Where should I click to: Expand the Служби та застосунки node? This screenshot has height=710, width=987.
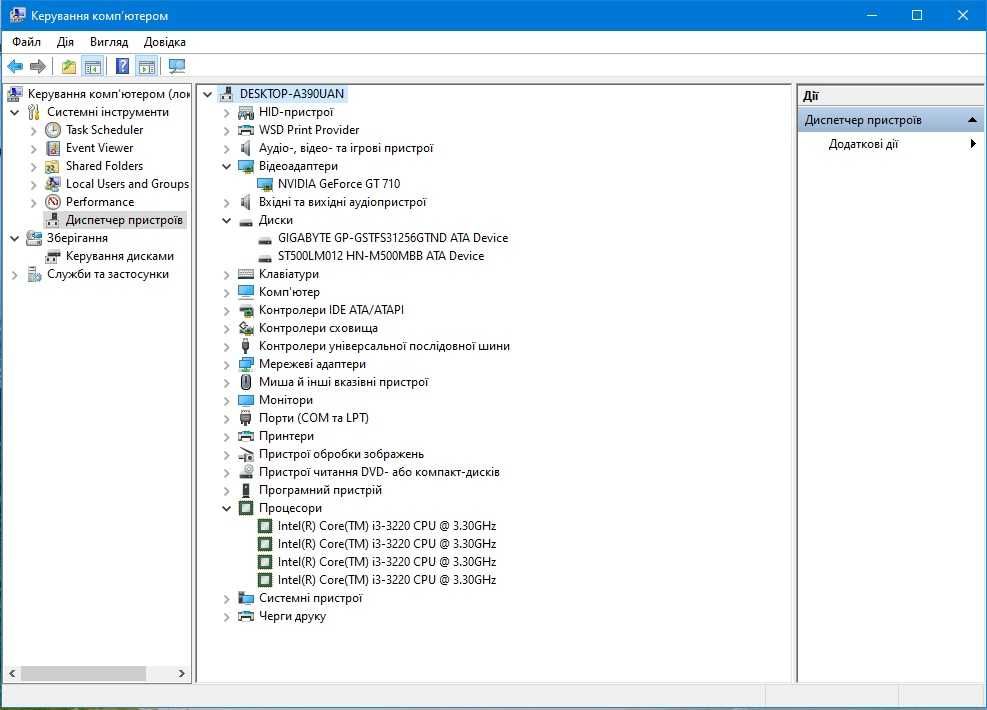coord(15,274)
